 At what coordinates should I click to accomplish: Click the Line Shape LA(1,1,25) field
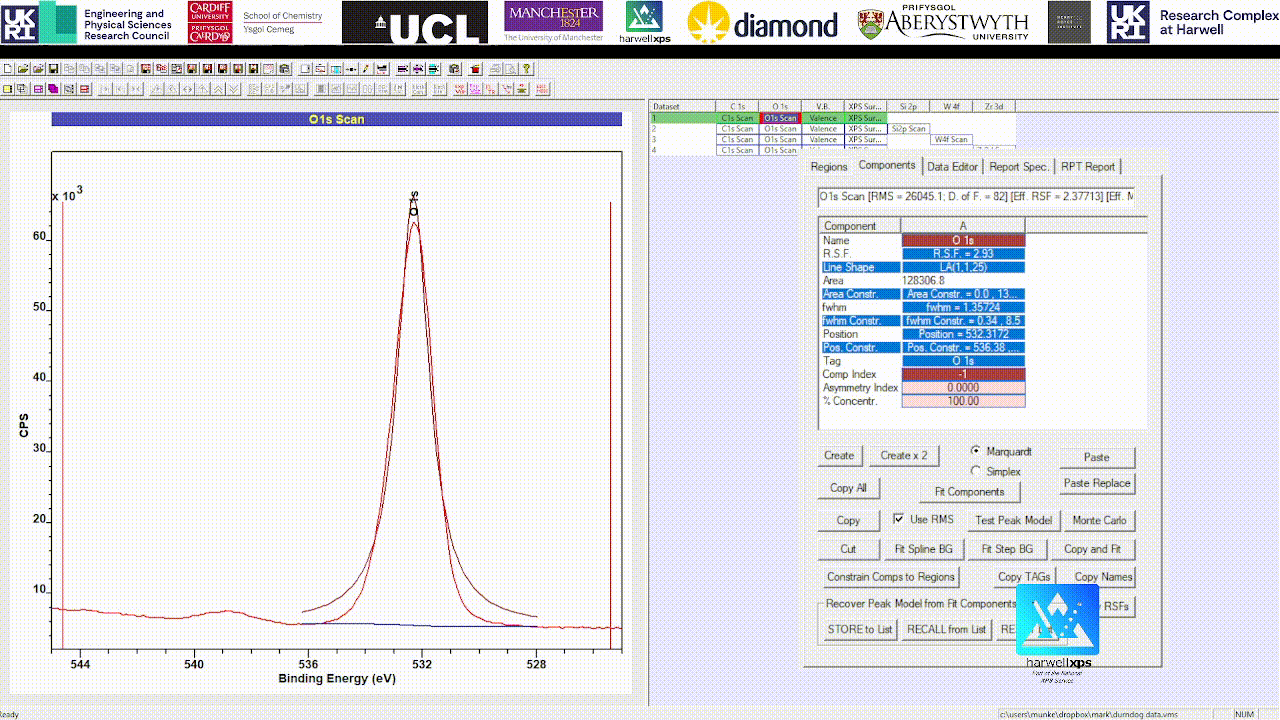(x=963, y=267)
